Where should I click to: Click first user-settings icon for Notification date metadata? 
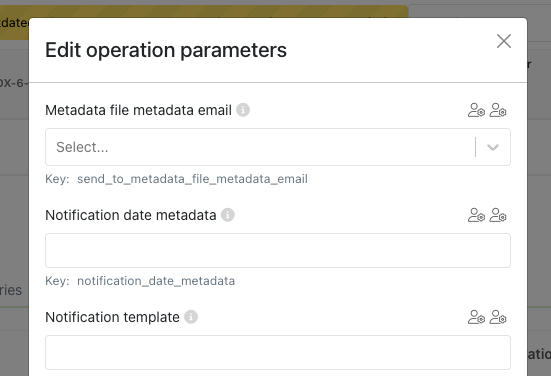476,215
